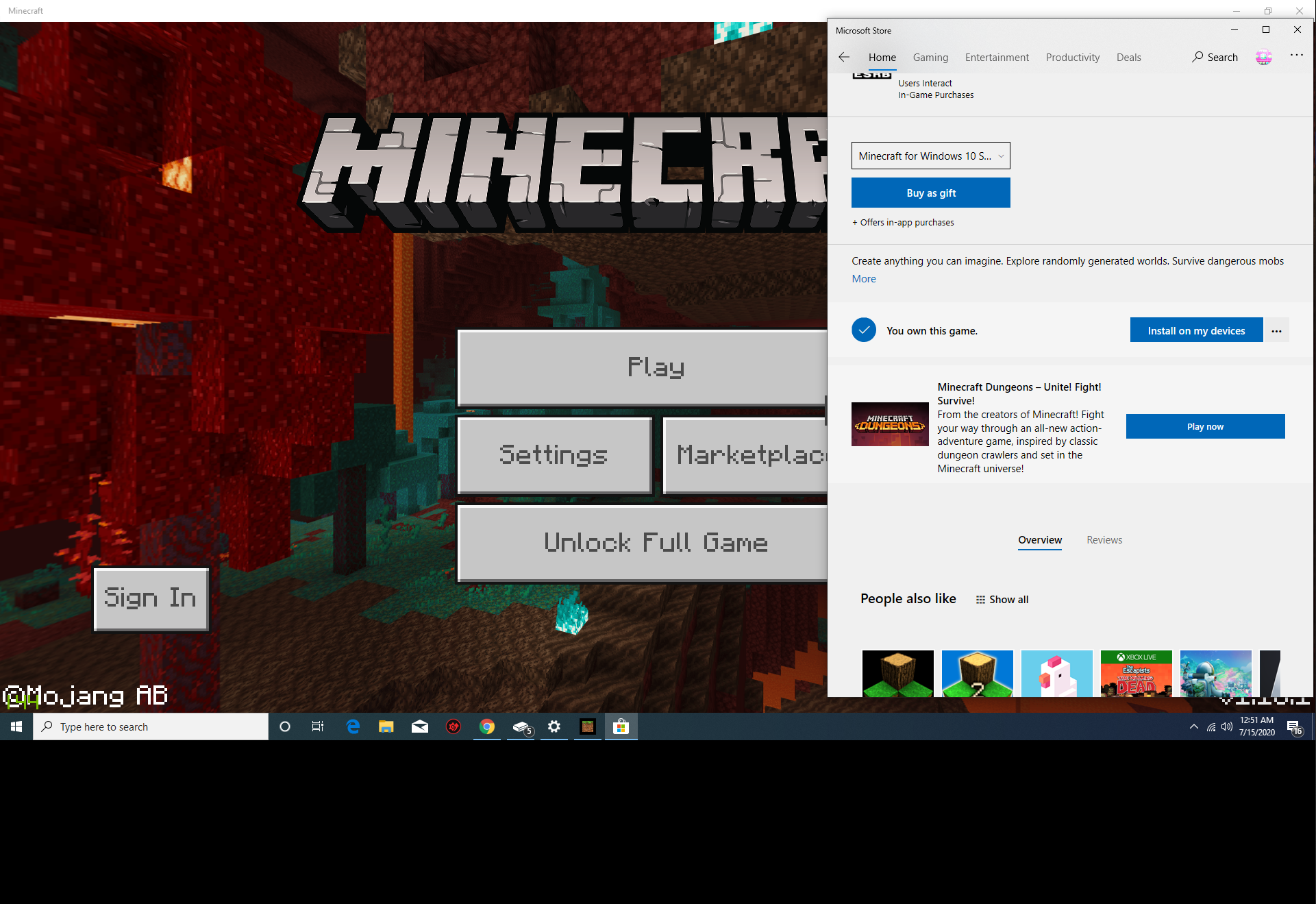Open red circular app on taskbar

coord(454,726)
